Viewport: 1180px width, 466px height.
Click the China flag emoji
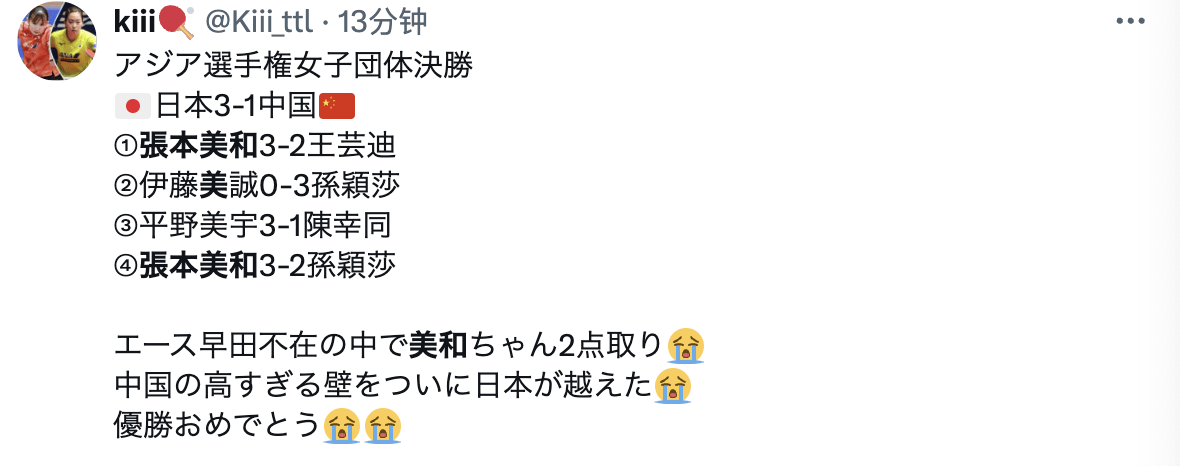336,106
